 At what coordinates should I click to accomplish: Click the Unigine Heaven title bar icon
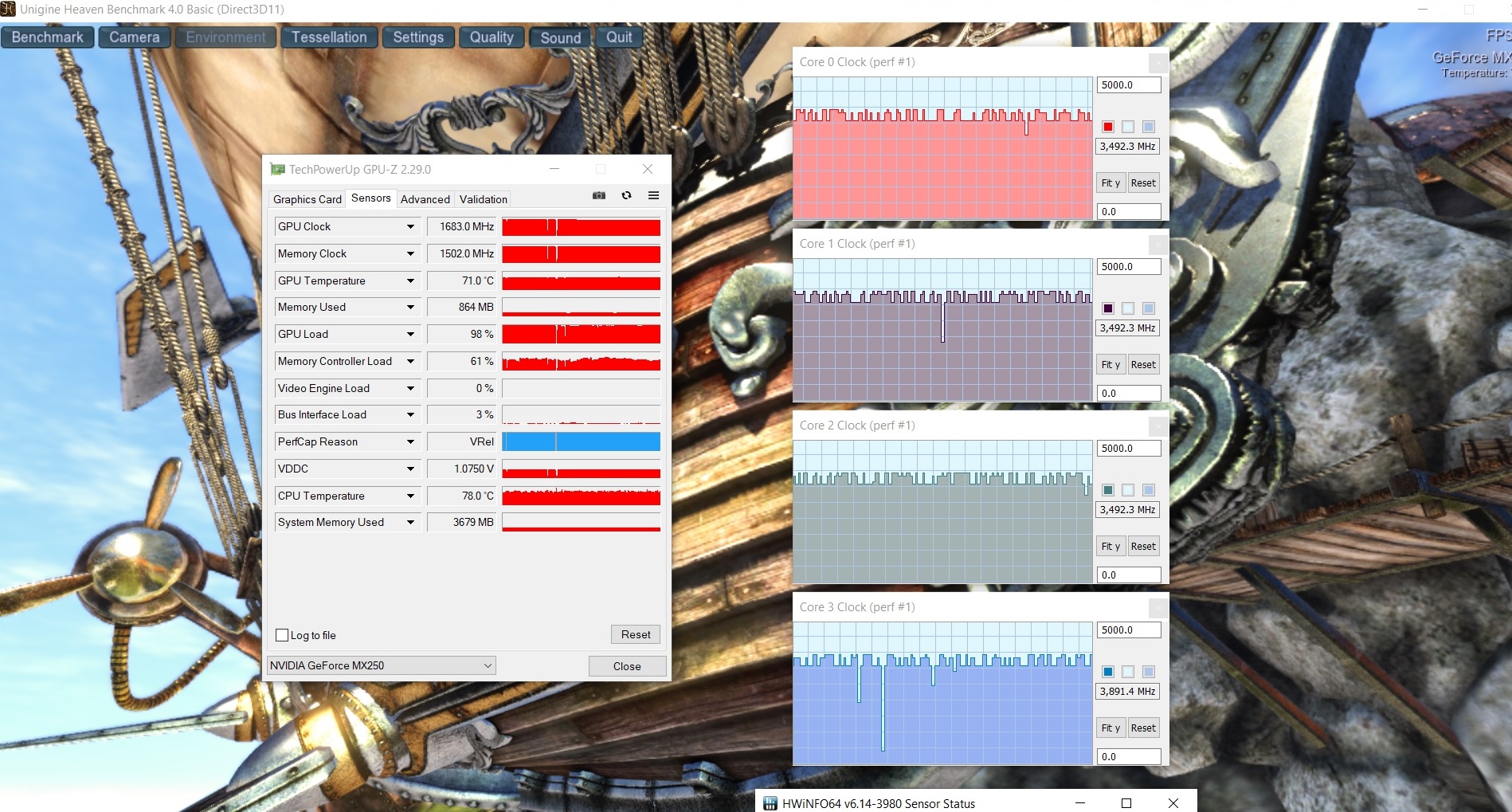point(9,10)
